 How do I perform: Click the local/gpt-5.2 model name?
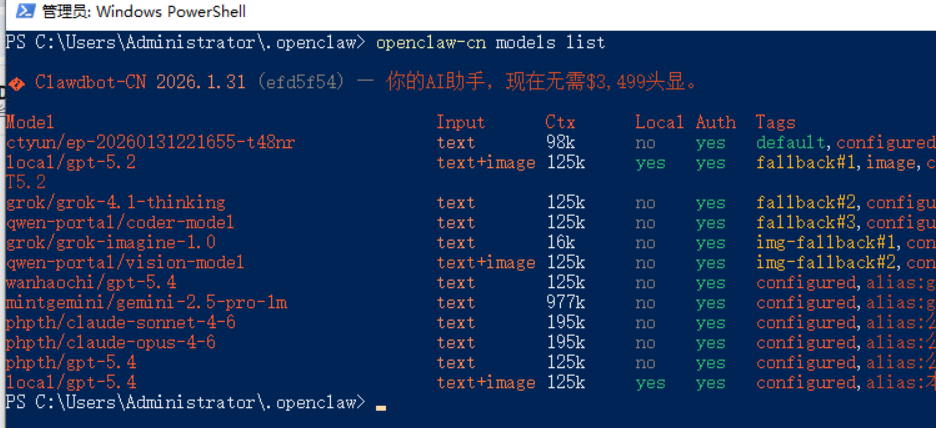(71, 163)
